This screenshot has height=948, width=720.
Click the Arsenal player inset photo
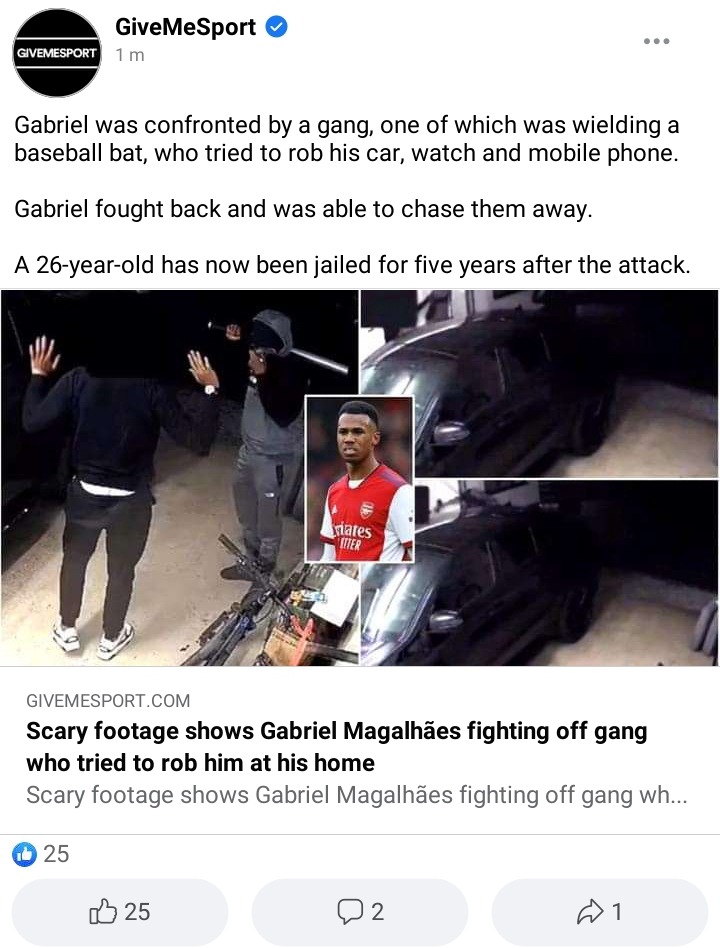click(360, 479)
